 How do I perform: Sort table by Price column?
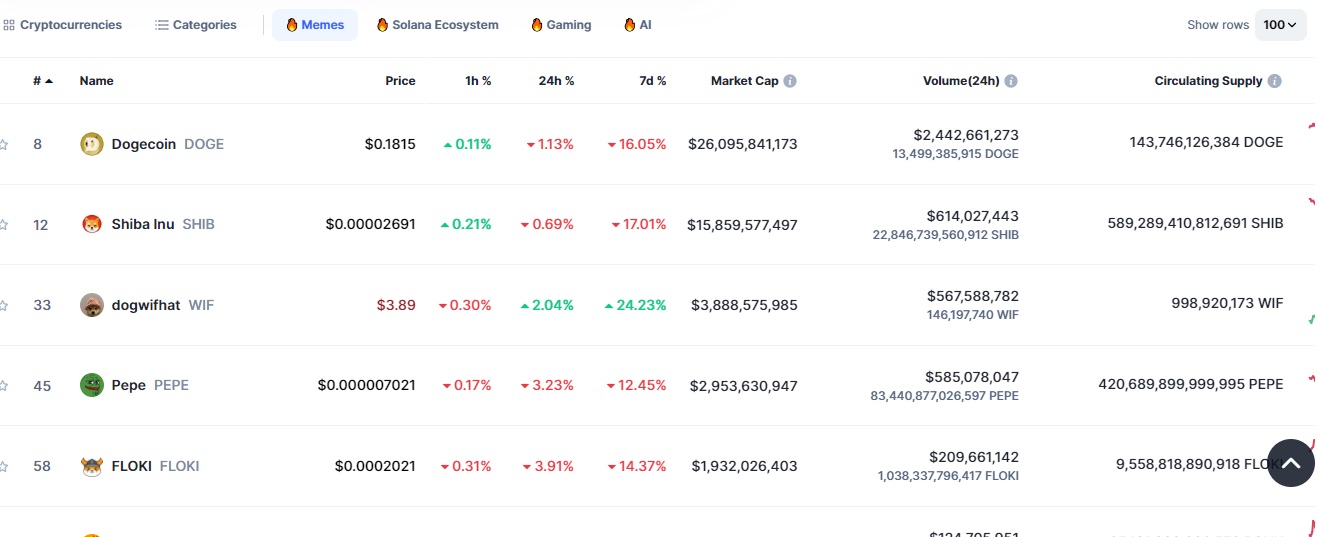click(400, 81)
